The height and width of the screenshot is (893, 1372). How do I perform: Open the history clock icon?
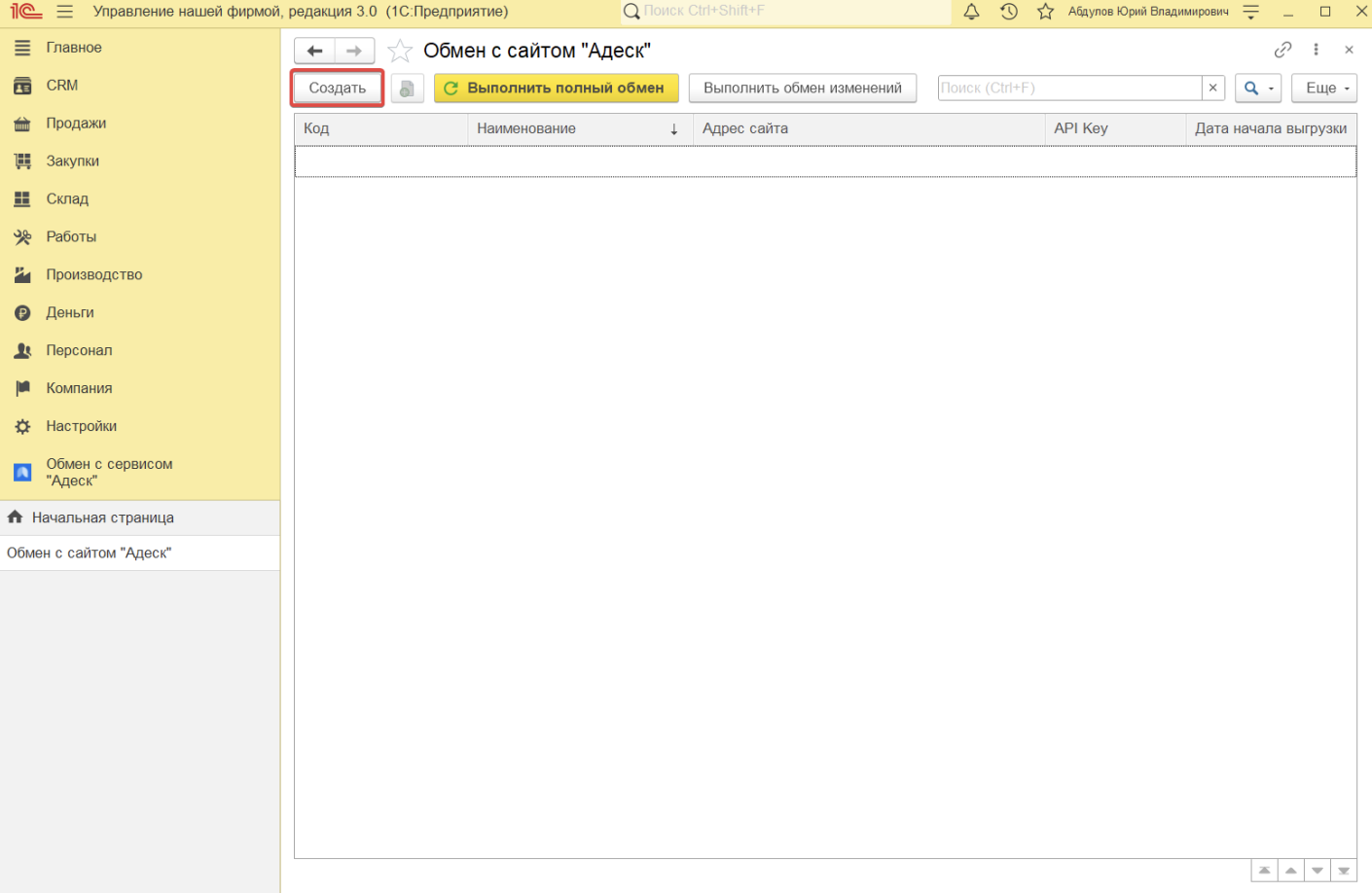tap(1009, 12)
